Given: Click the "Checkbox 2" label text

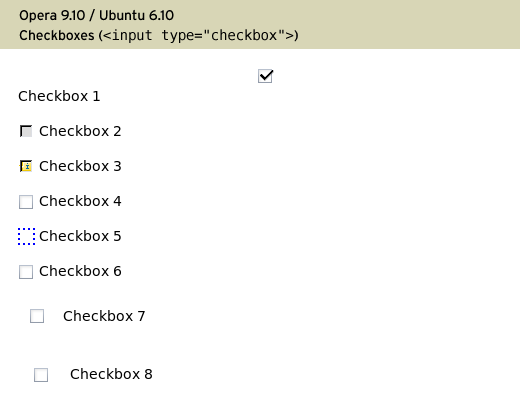Looking at the screenshot, I should tap(80, 131).
